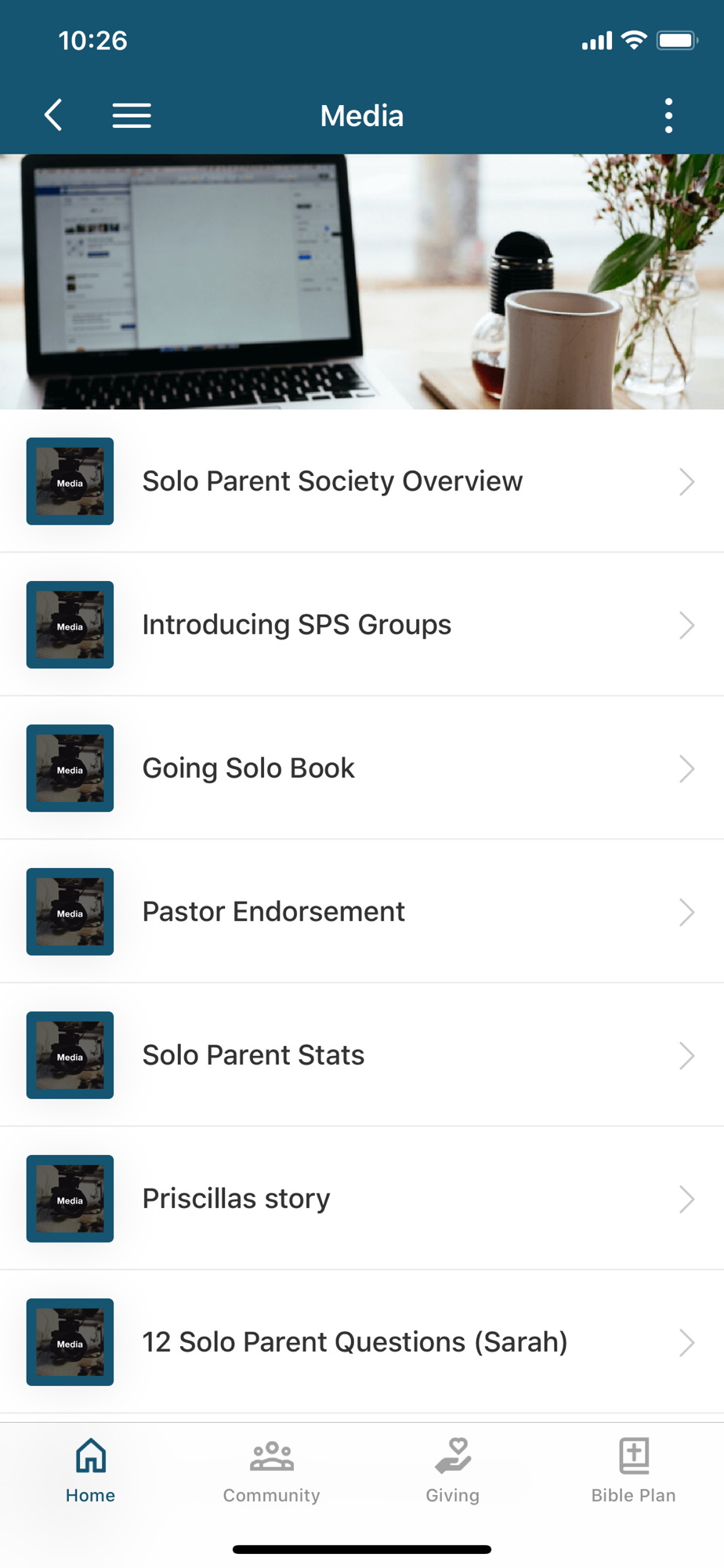Expand the Solo Parent Society Overview chevron

(x=686, y=481)
